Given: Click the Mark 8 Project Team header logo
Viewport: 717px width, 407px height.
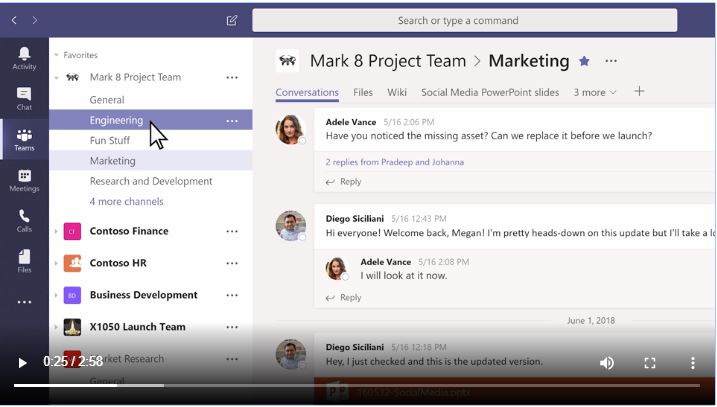Looking at the screenshot, I should [287, 61].
